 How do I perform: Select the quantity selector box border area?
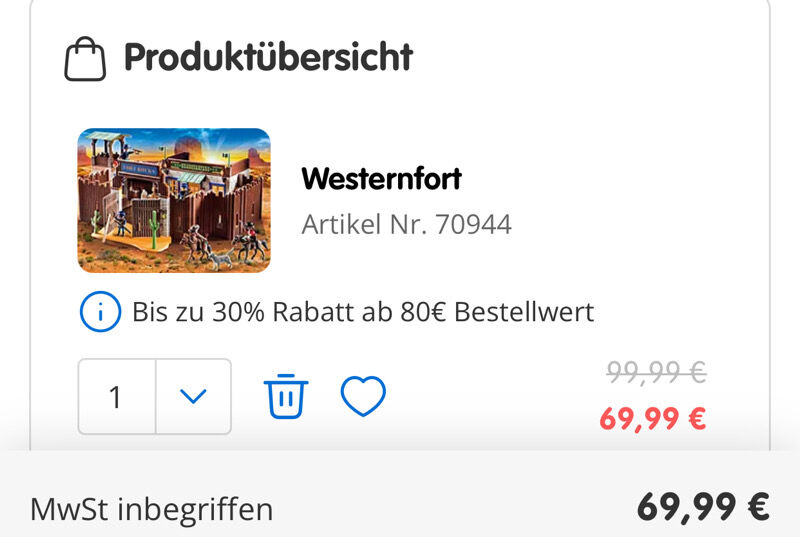[x=155, y=396]
